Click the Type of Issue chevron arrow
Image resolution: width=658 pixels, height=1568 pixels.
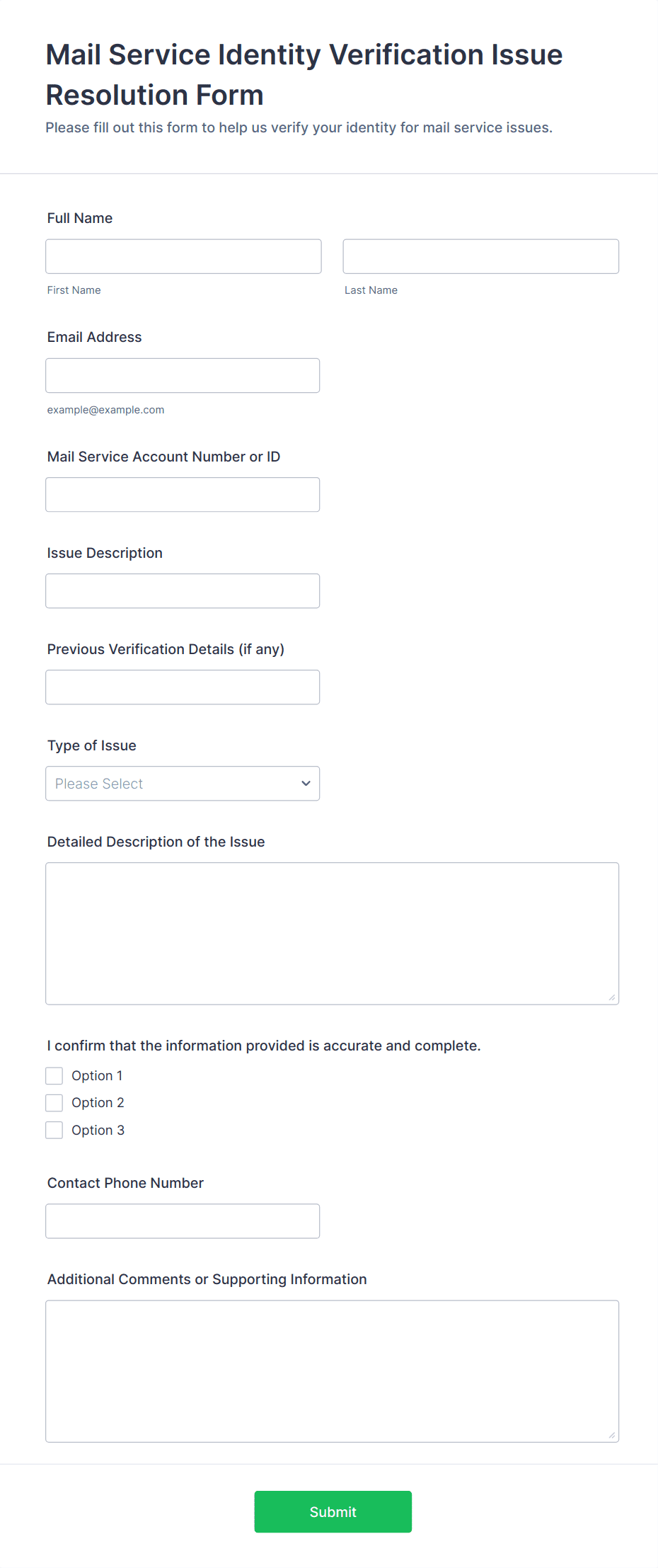[306, 783]
